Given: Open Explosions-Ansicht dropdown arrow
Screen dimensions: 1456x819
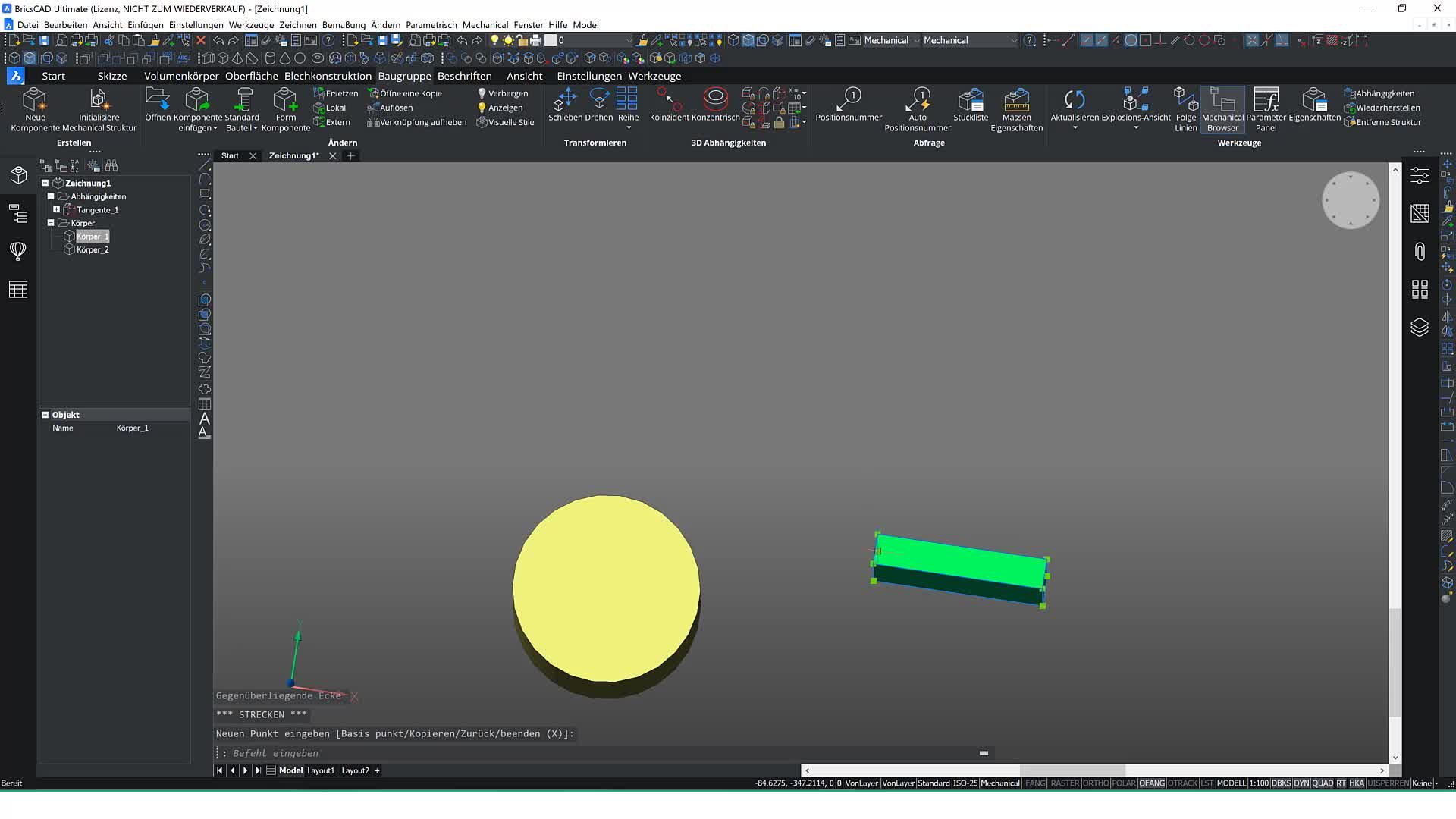Looking at the screenshot, I should coord(1136,128).
